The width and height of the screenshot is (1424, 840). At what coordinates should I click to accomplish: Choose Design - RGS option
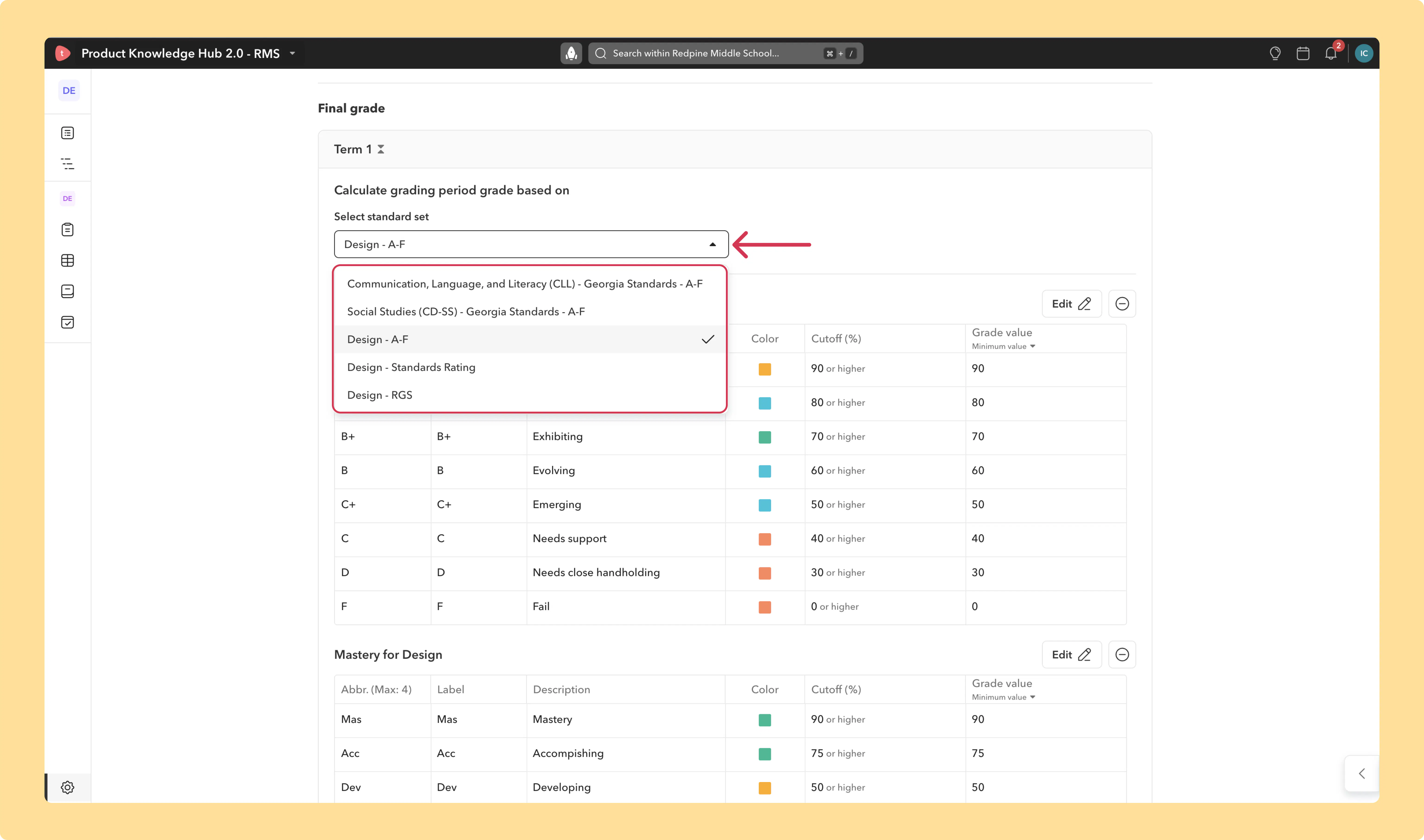point(530,395)
